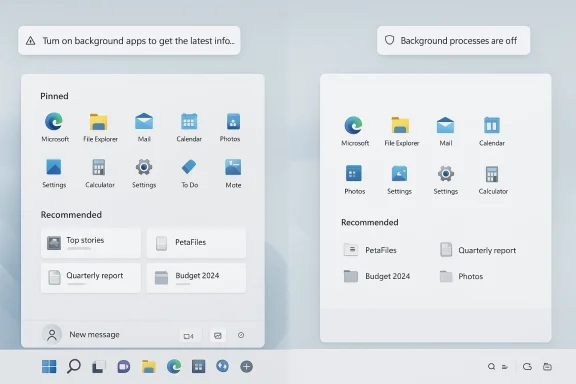Image resolution: width=576 pixels, height=384 pixels.
Task: Open Photos folder in right Recommended list
Action: 461,276
